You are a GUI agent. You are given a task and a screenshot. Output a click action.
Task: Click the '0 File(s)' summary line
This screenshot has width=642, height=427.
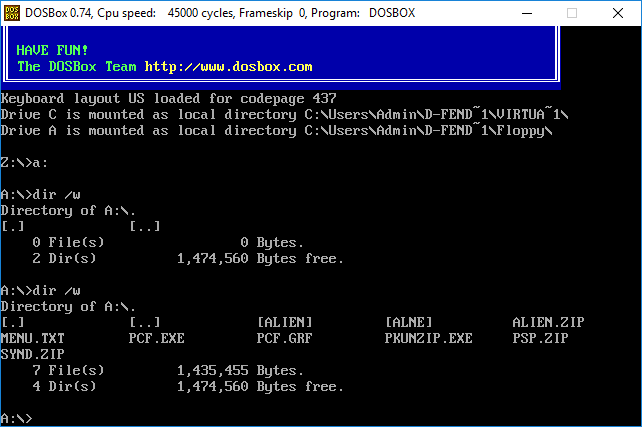click(68, 242)
